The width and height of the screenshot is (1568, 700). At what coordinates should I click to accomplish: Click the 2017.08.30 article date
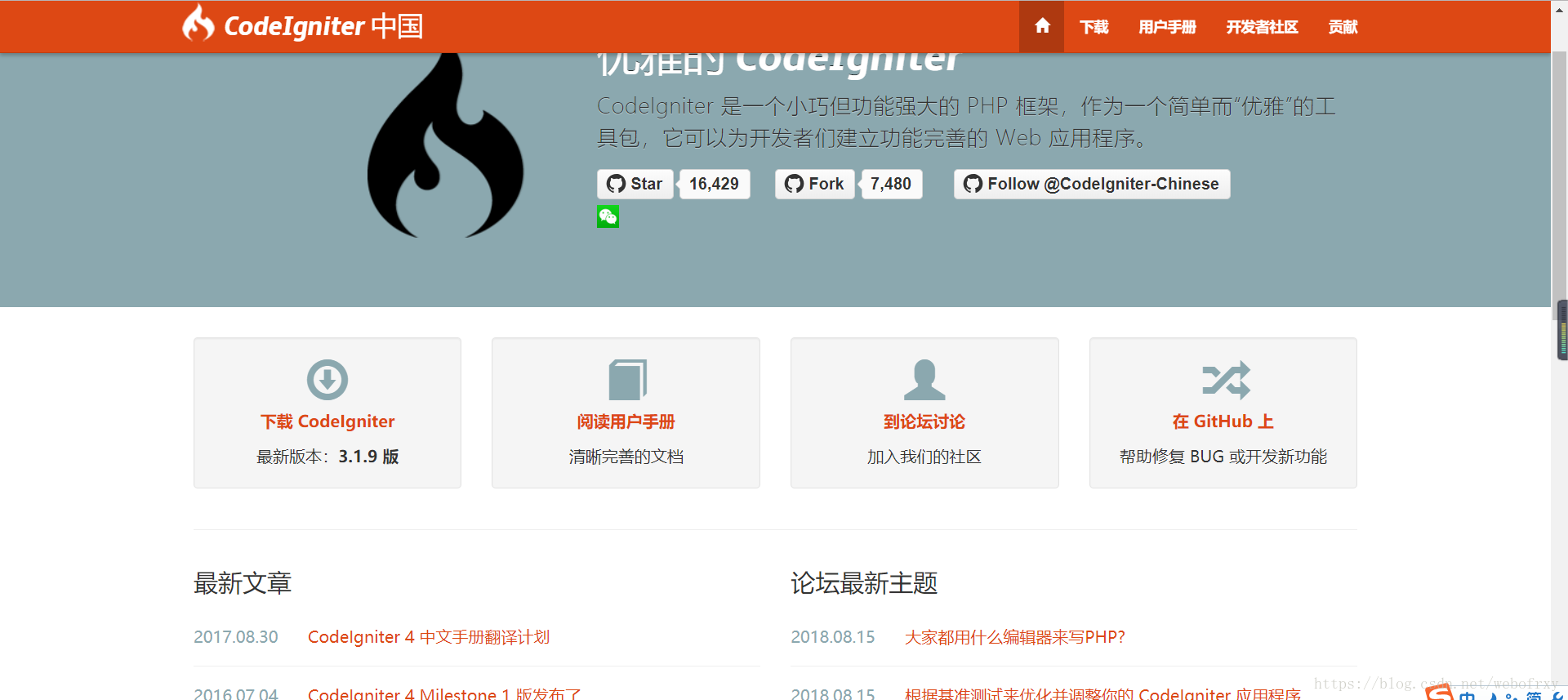pyautogui.click(x=236, y=637)
